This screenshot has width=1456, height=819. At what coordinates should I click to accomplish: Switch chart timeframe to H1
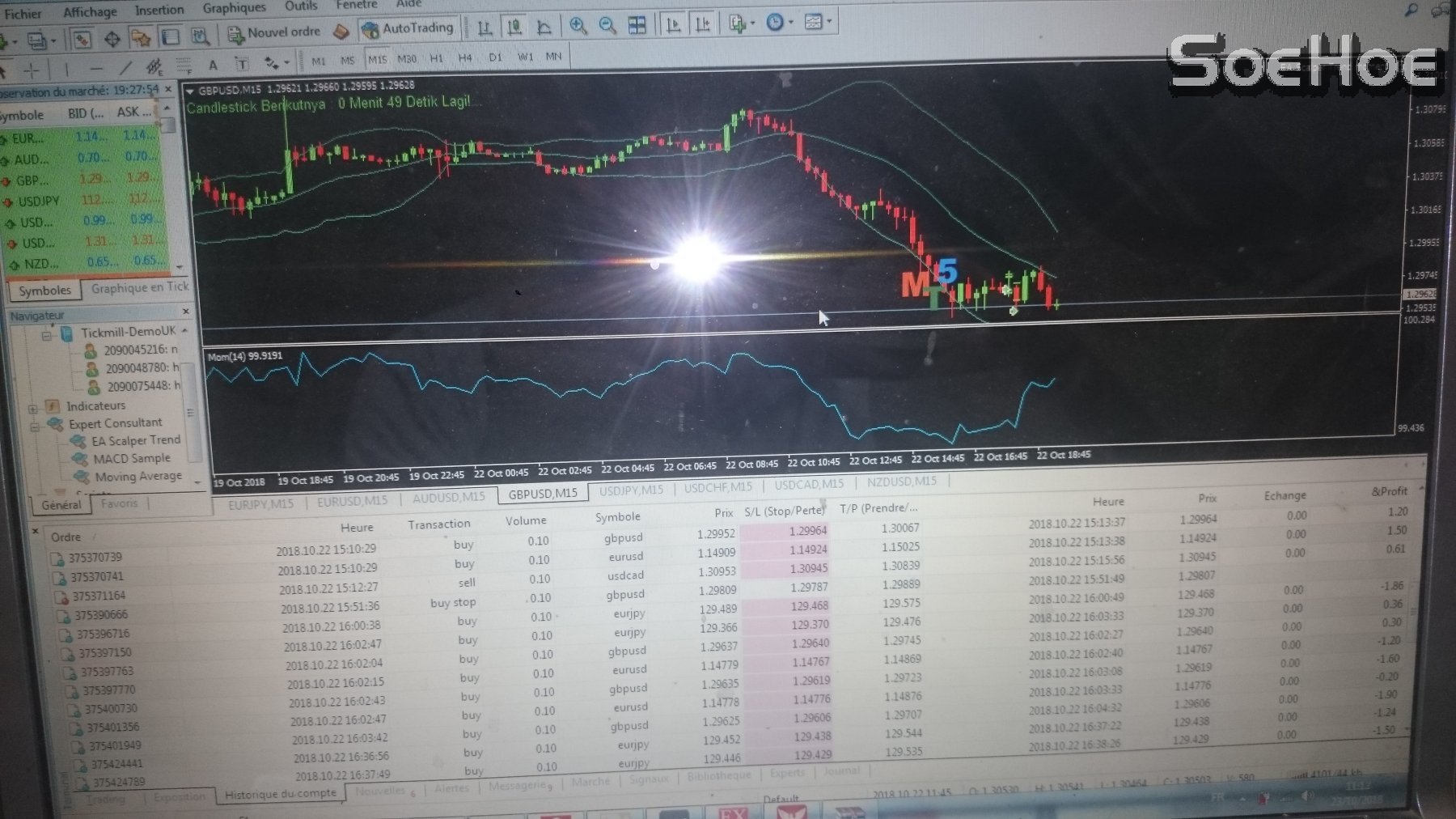click(437, 58)
